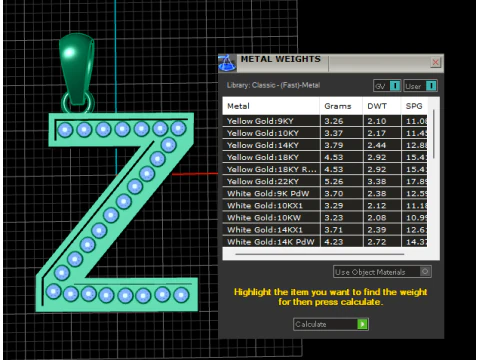Select the White Gold:14K PdW row

(325, 241)
